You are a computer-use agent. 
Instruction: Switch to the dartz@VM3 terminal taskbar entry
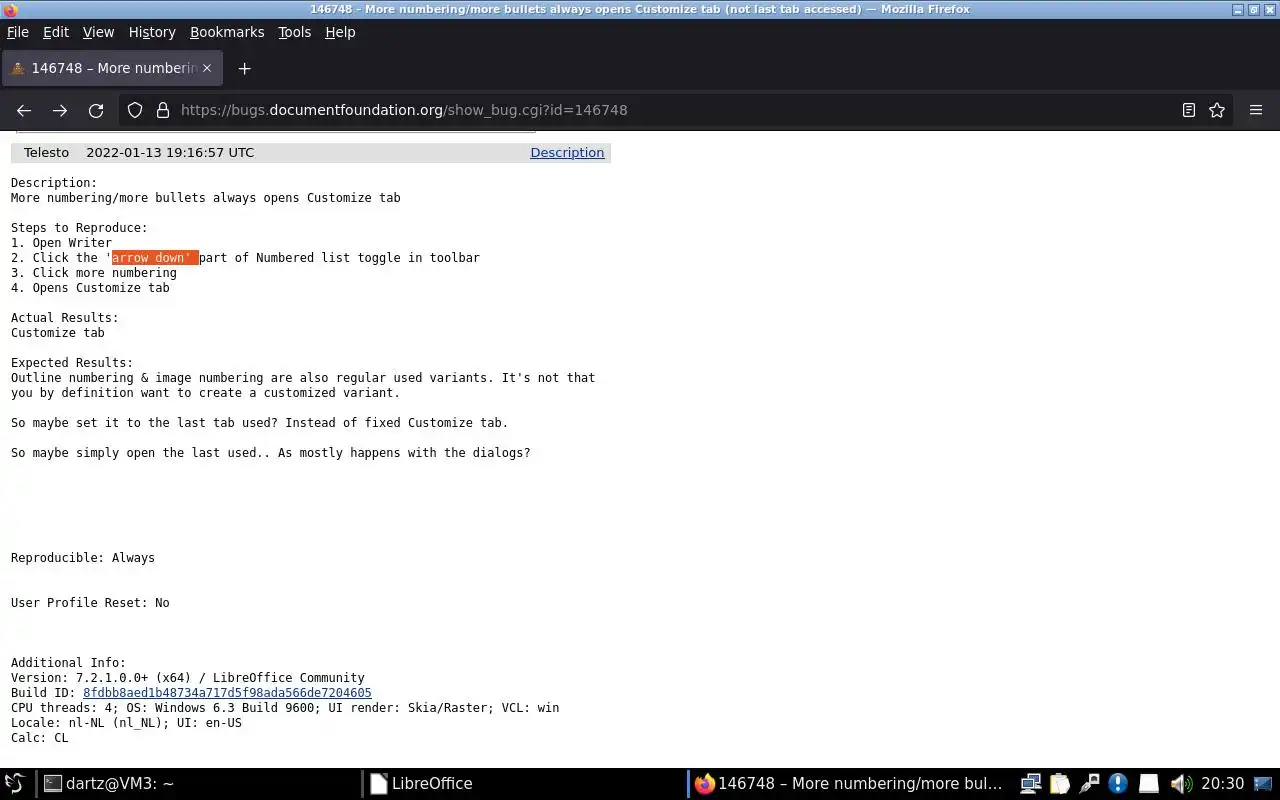coord(198,784)
